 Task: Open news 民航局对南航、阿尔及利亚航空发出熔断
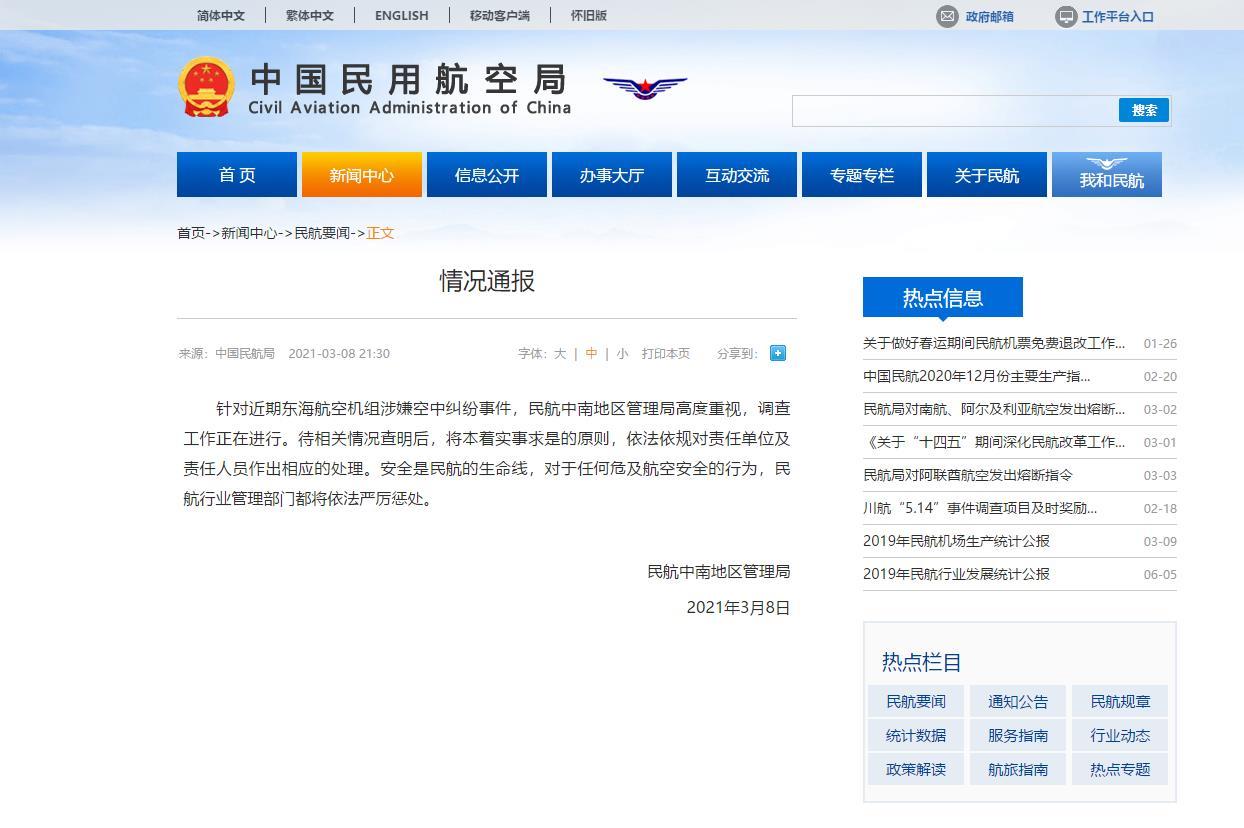994,409
